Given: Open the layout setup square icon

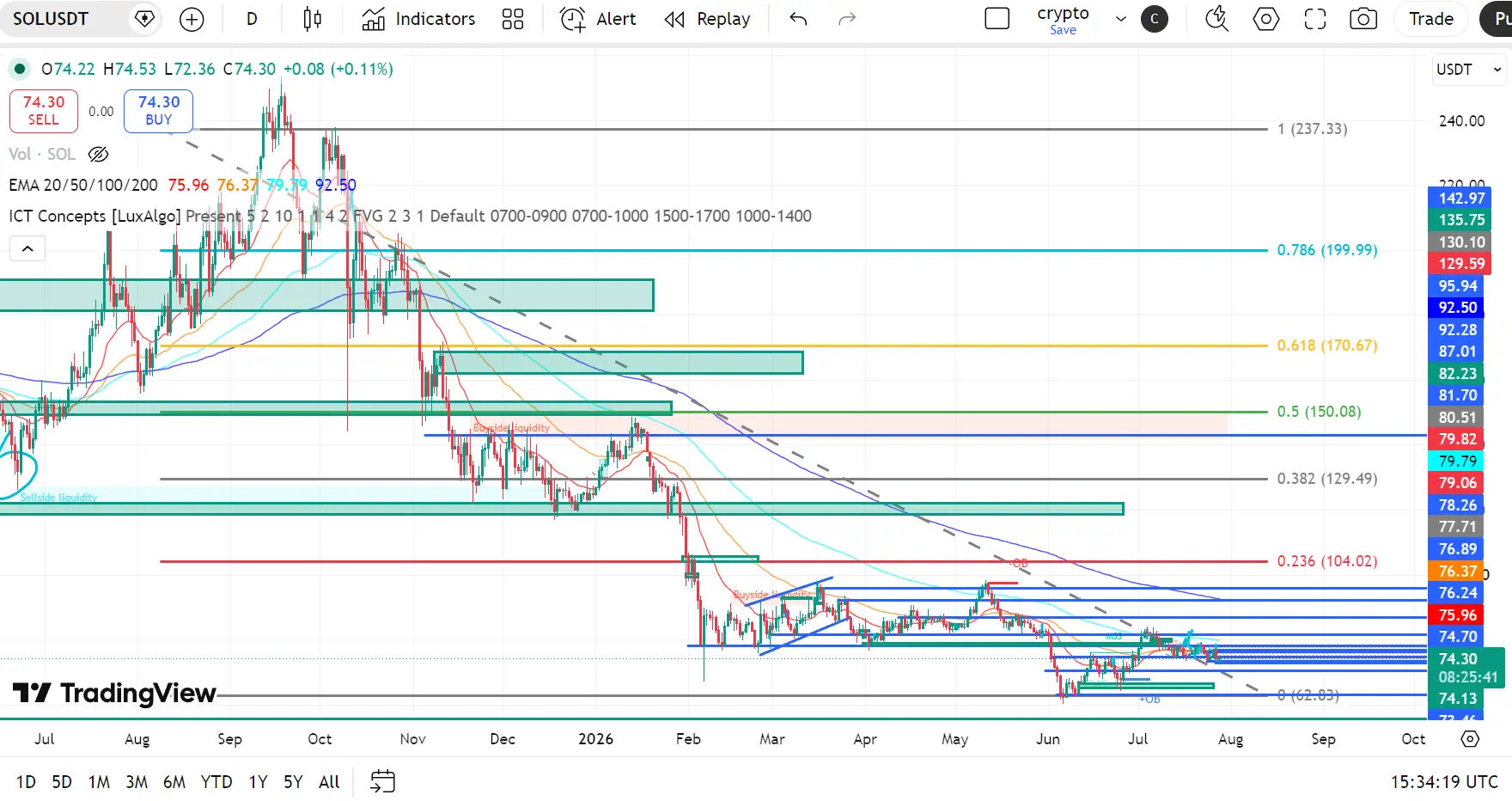Looking at the screenshot, I should point(997,19).
